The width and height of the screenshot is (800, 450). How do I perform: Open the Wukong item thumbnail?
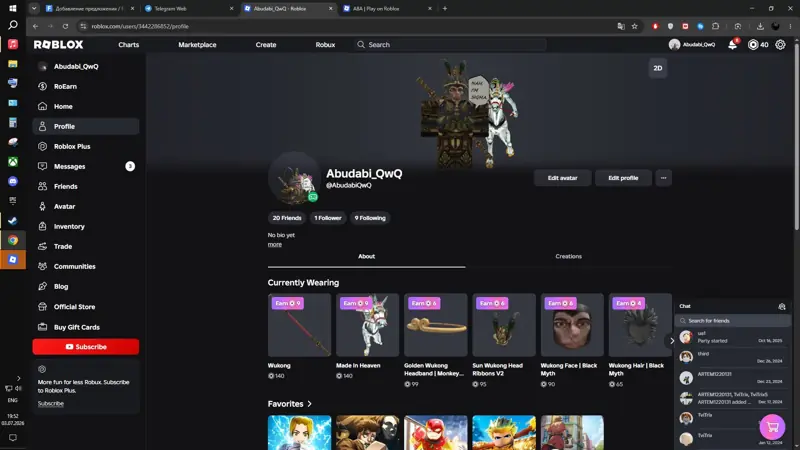pos(299,325)
